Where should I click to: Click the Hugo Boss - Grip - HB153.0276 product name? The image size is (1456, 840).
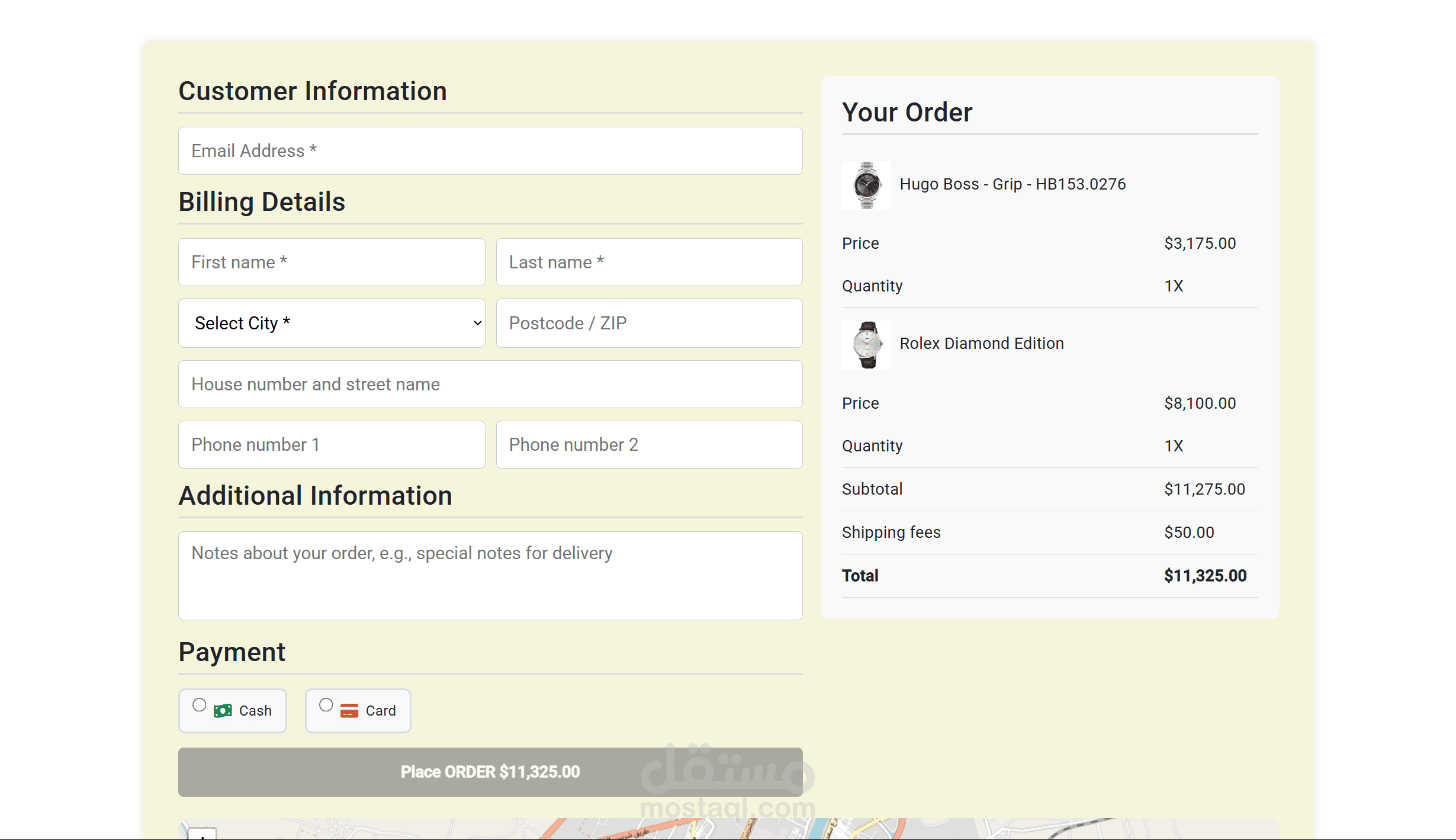1013,184
